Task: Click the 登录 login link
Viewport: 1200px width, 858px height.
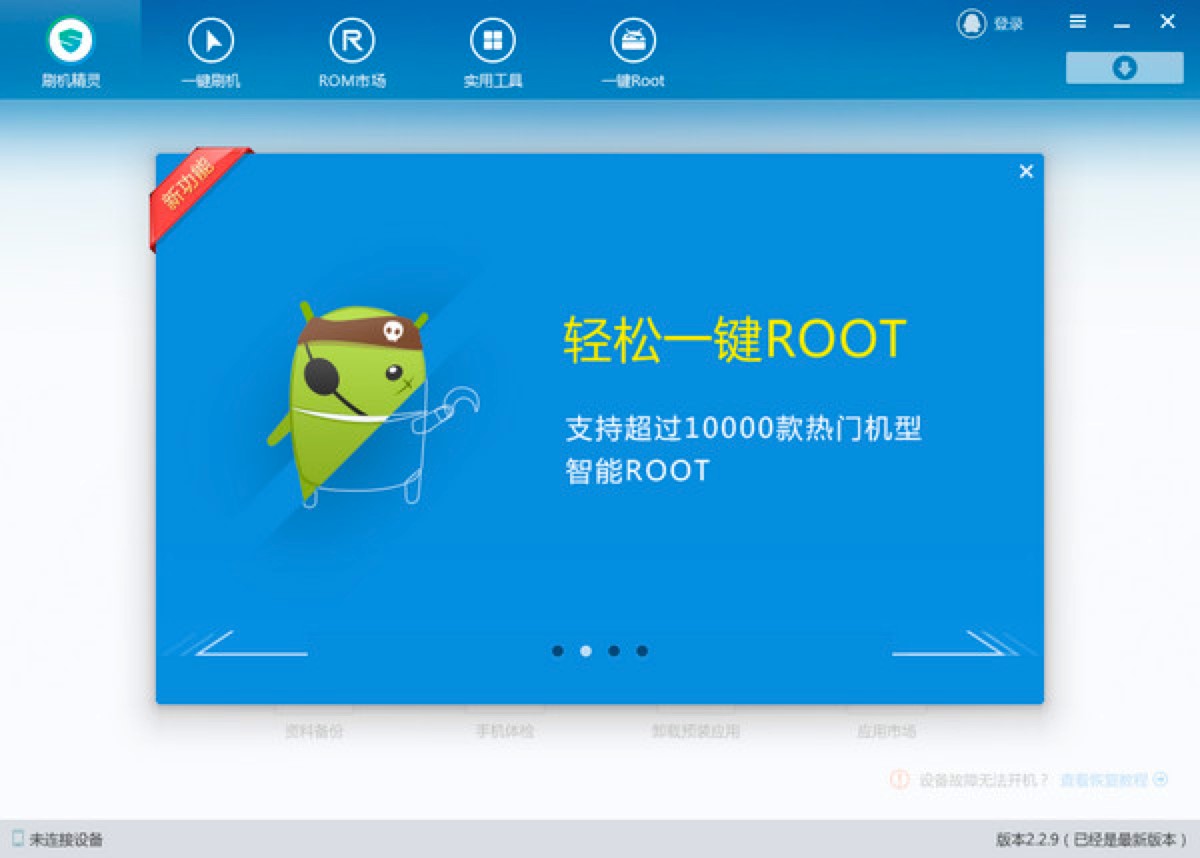Action: (1010, 22)
